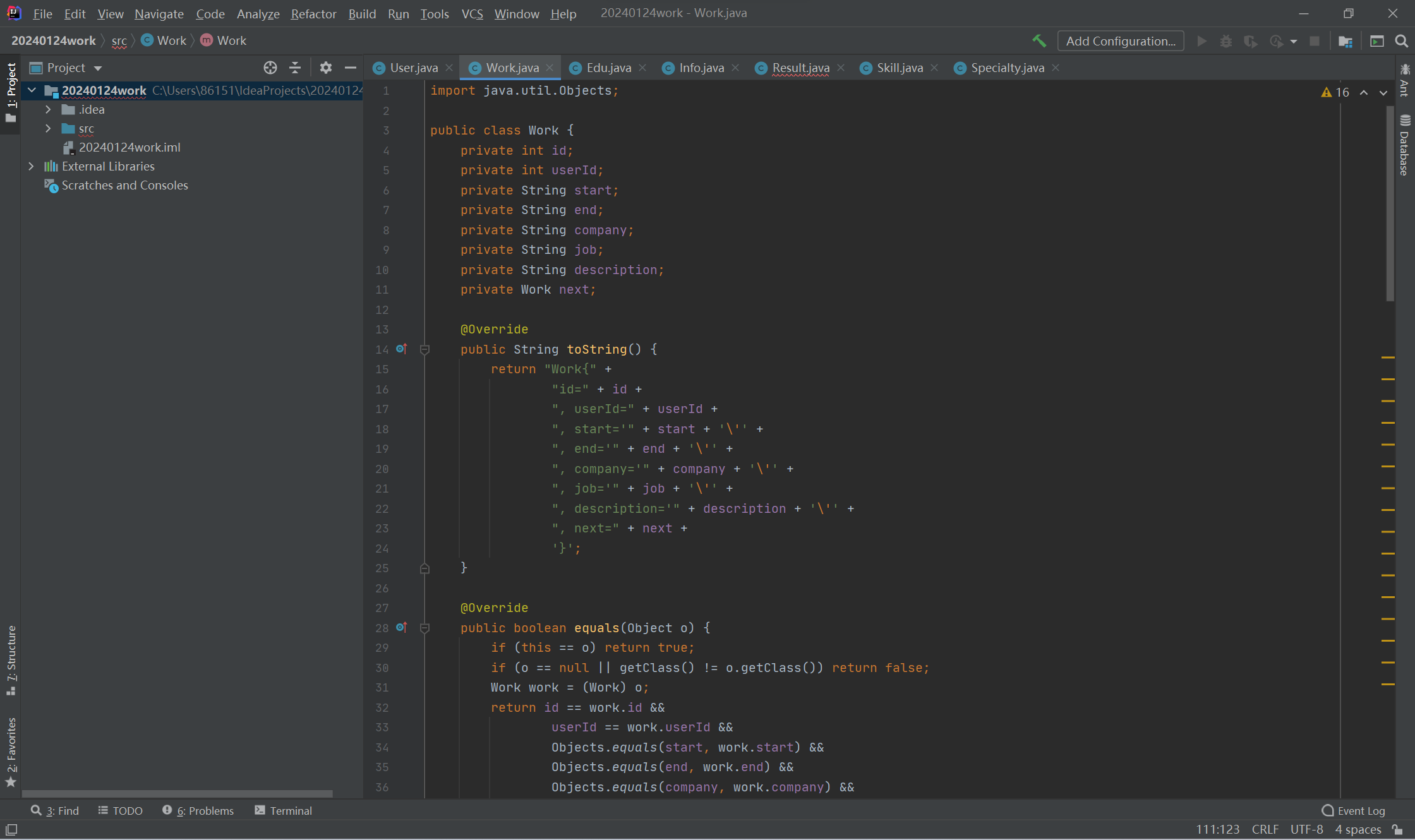1415x840 pixels.
Task: Click the Search Everywhere magnifier icon
Action: (x=1401, y=41)
